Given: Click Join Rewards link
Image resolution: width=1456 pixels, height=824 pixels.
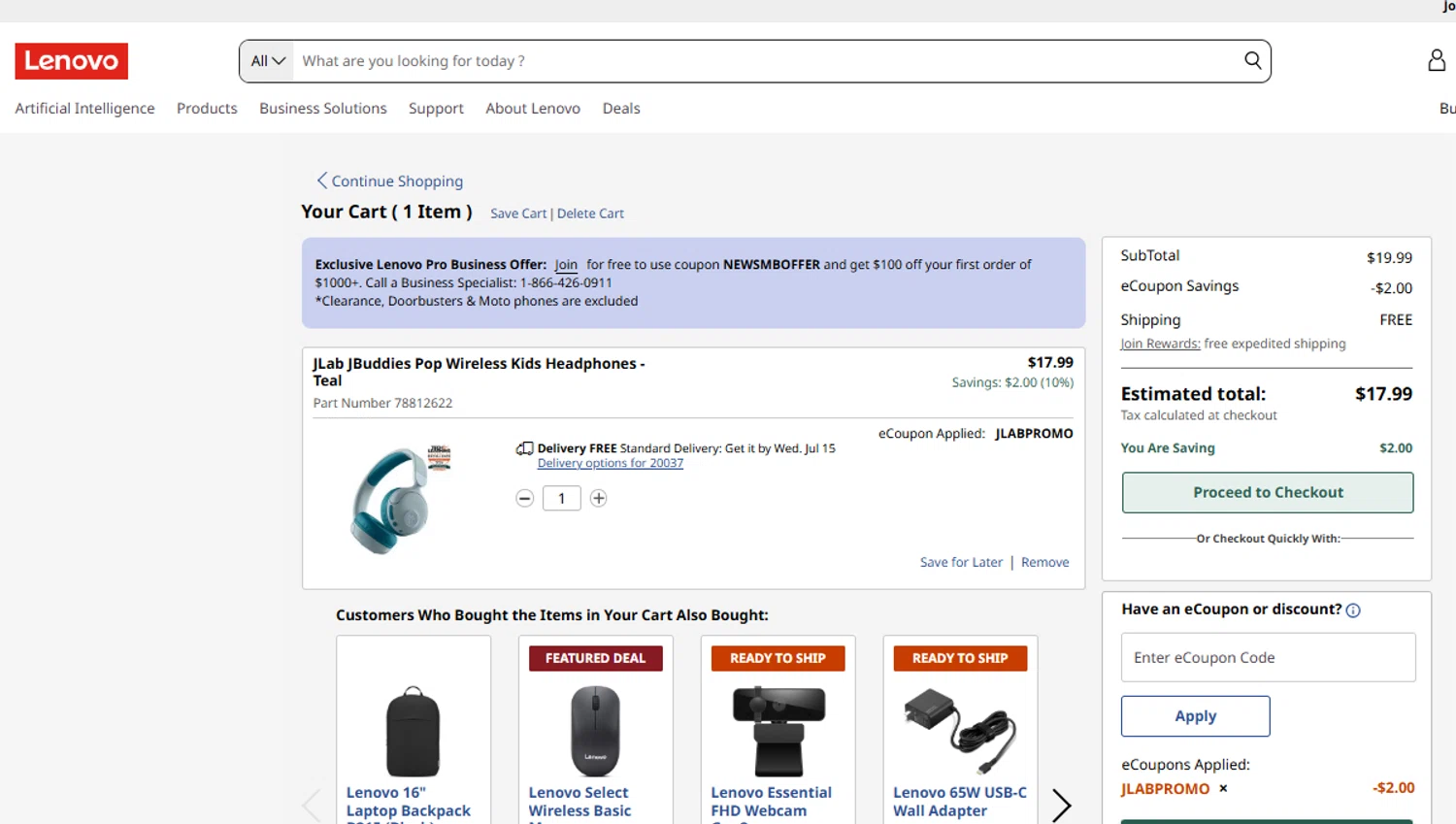Looking at the screenshot, I should point(1160,344).
